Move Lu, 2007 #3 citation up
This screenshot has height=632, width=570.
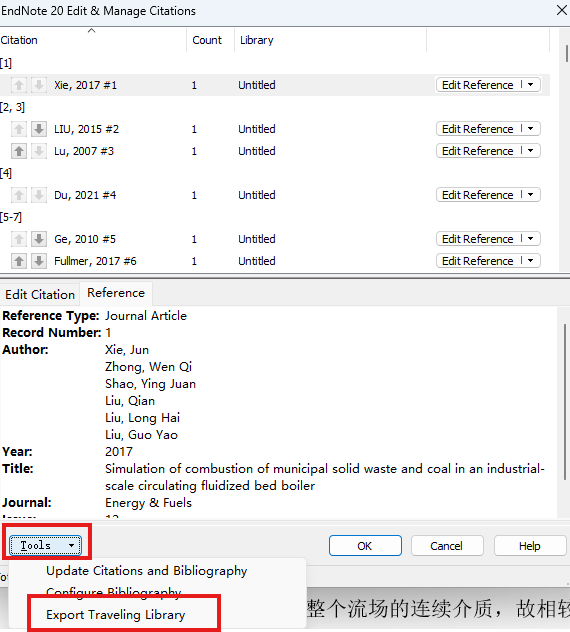(x=19, y=151)
